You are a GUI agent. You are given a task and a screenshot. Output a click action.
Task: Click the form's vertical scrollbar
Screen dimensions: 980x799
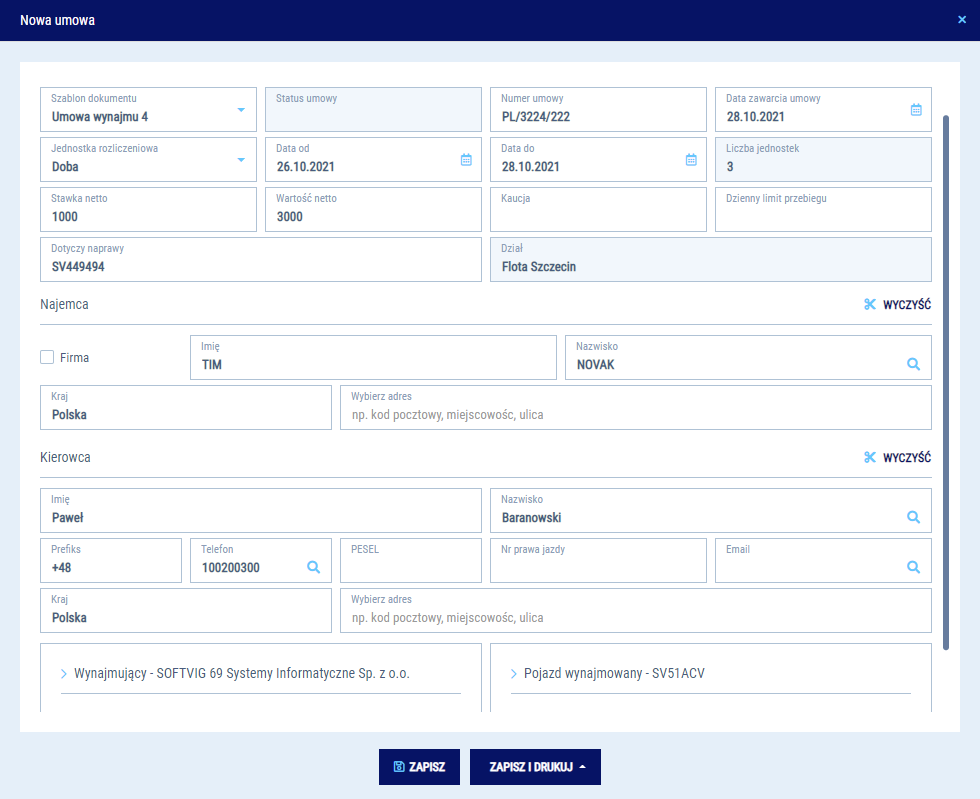point(946,380)
